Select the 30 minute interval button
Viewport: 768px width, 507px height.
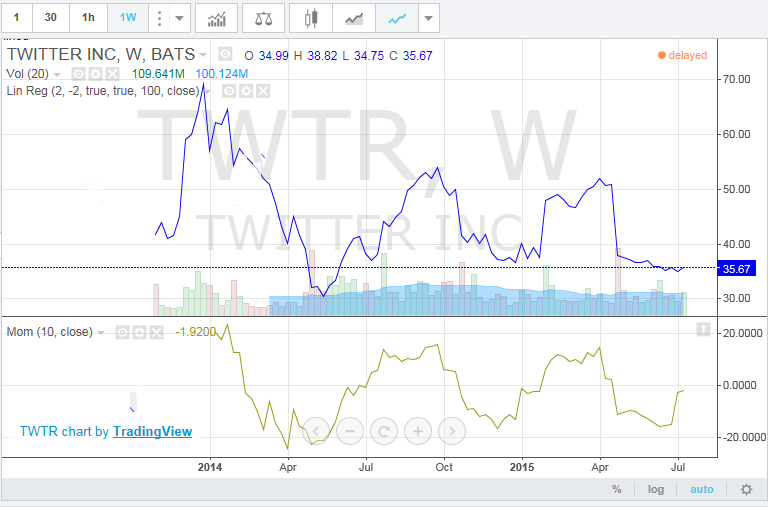(50, 18)
